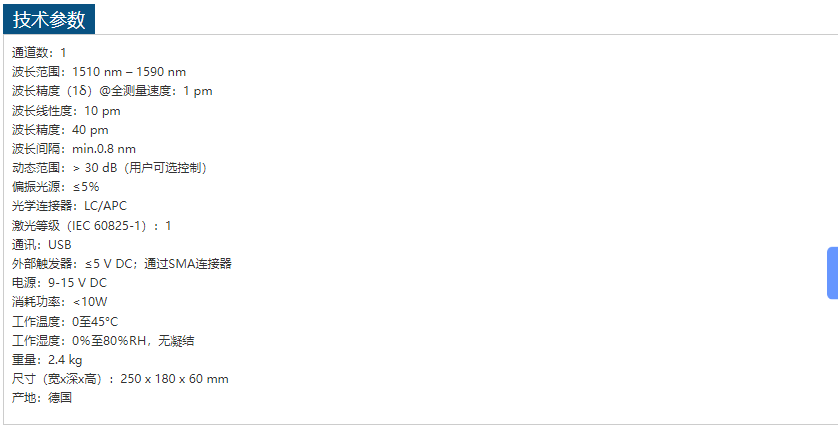
Task: Click the 通讯 USB line
Action: point(42,245)
